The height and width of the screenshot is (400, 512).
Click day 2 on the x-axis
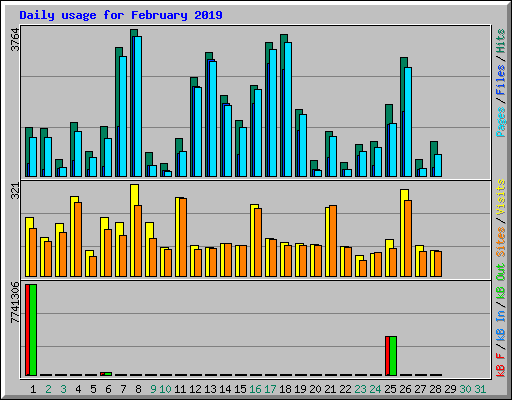point(48,389)
